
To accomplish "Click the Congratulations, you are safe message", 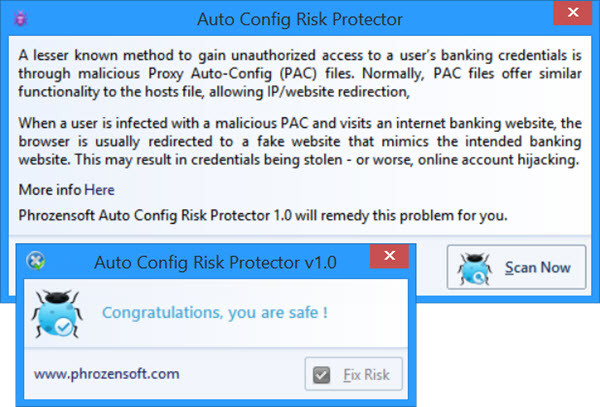I will [x=215, y=313].
